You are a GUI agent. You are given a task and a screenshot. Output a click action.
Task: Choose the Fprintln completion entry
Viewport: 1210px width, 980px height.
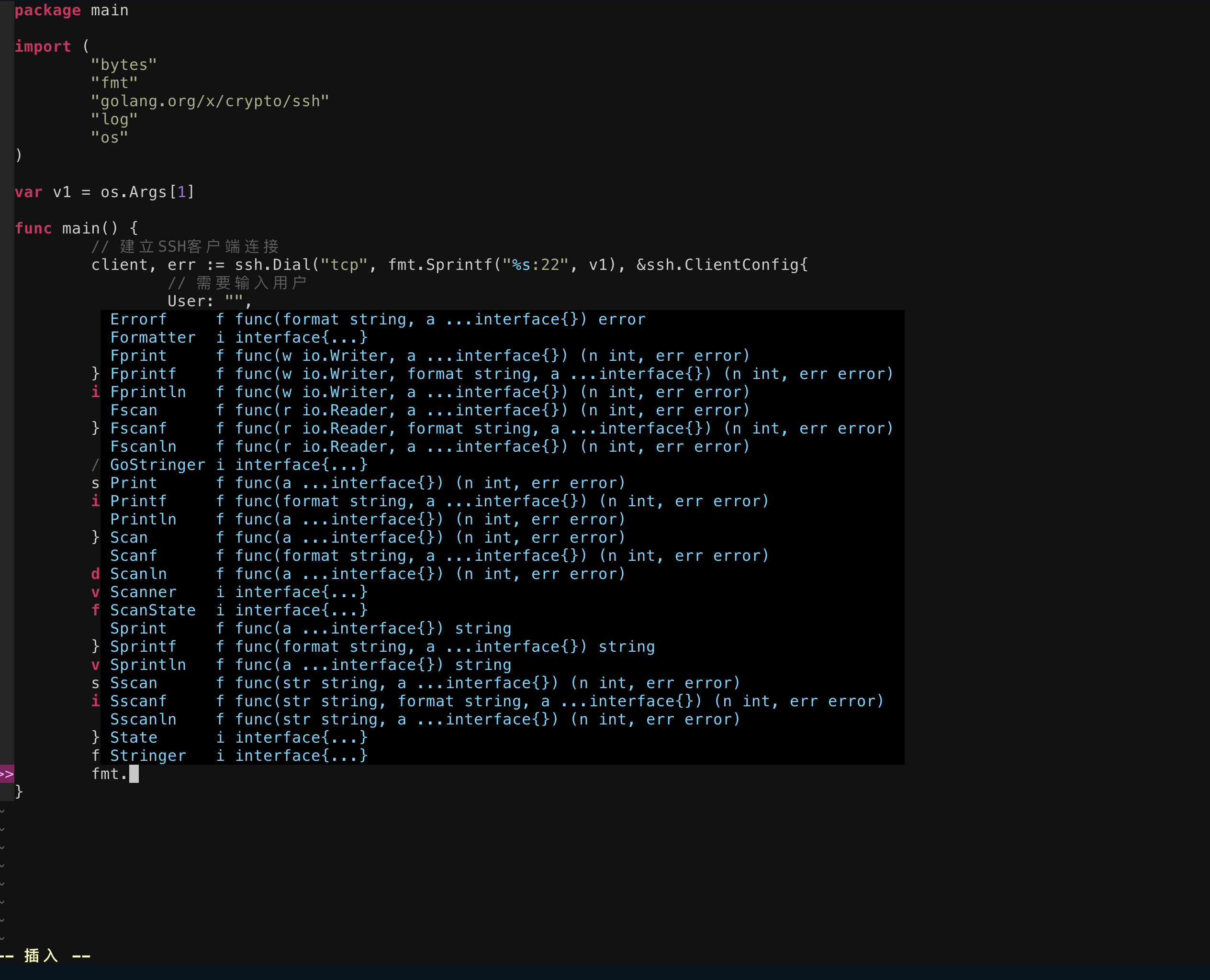coord(503,392)
